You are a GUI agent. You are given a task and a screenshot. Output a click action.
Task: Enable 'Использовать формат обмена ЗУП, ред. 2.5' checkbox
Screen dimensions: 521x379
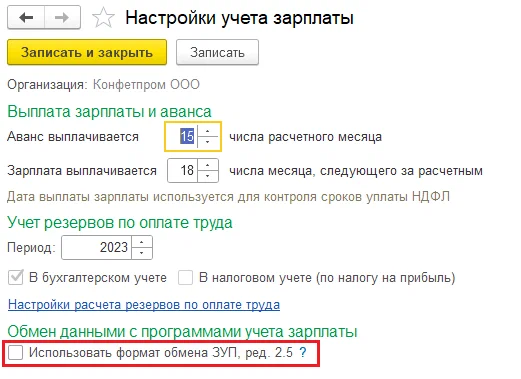[x=16, y=352]
